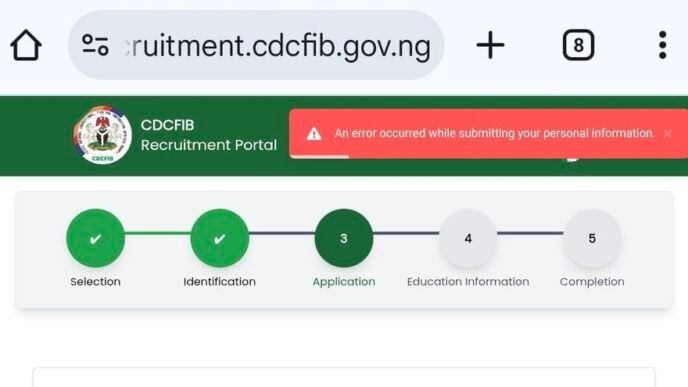Click the cdcfib.gov.ng URL address field

tap(256, 45)
